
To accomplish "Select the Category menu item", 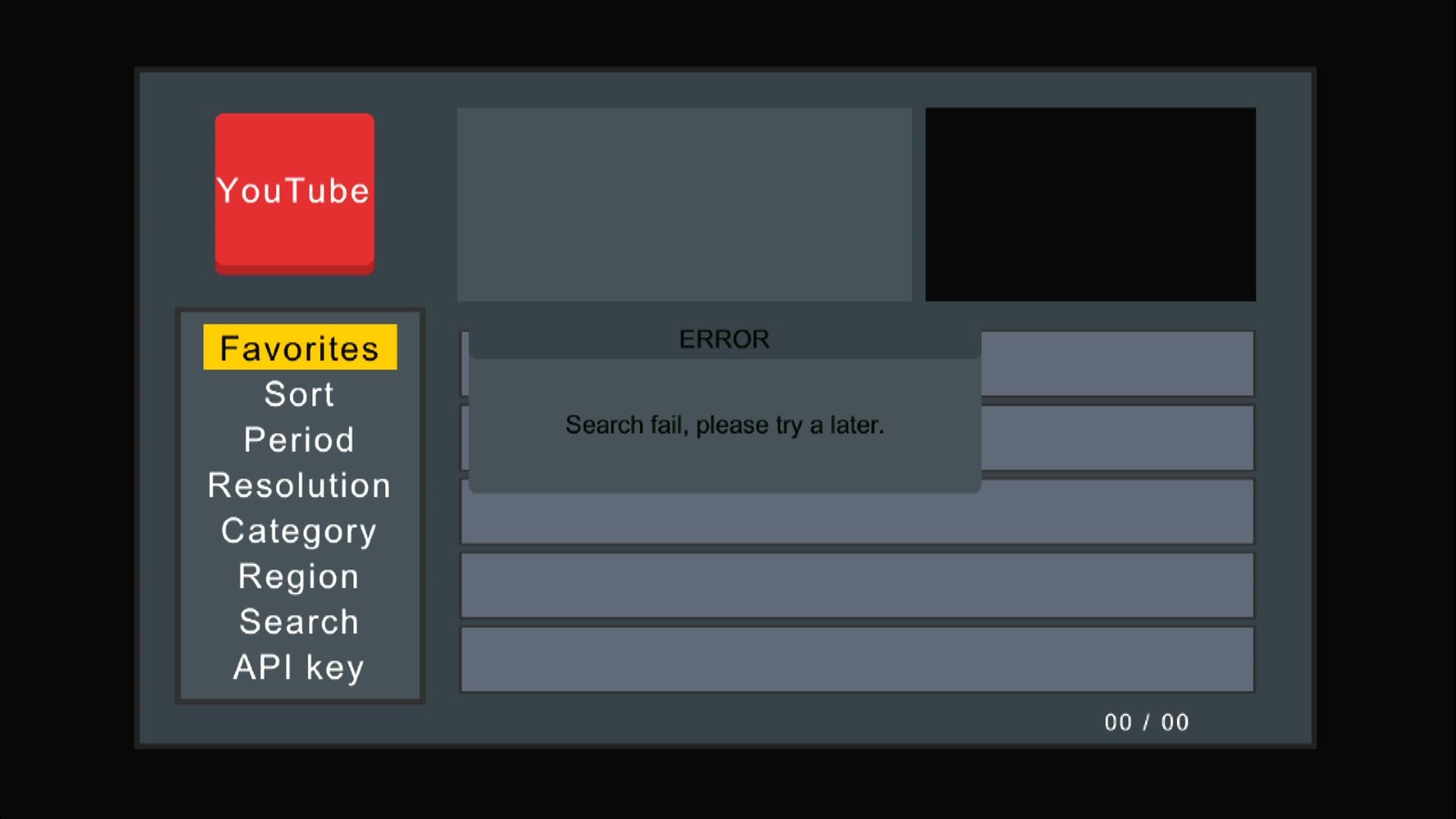I will (300, 531).
